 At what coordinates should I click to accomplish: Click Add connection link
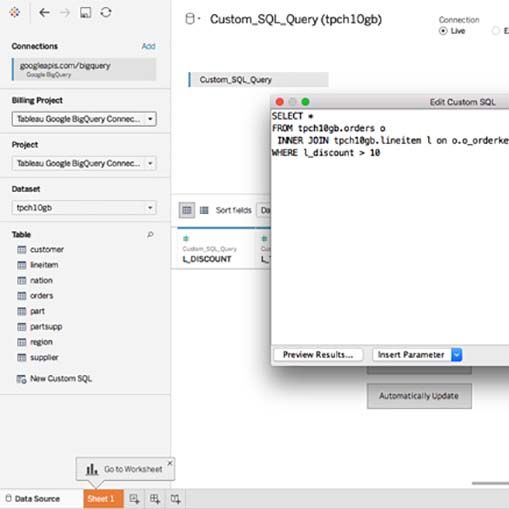(148, 46)
